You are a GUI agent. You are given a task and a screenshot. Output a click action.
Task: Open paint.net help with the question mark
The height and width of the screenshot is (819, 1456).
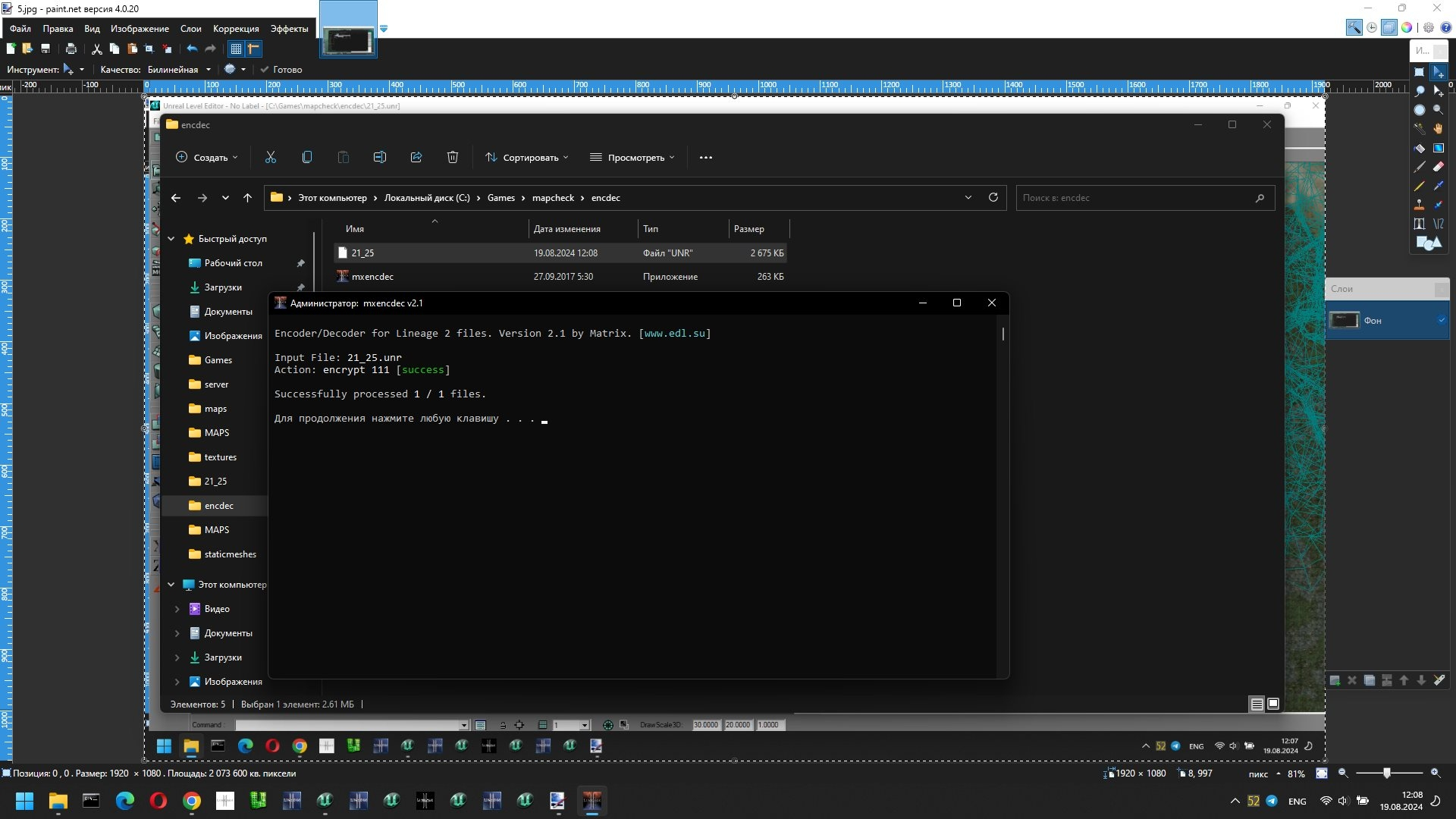1445,27
